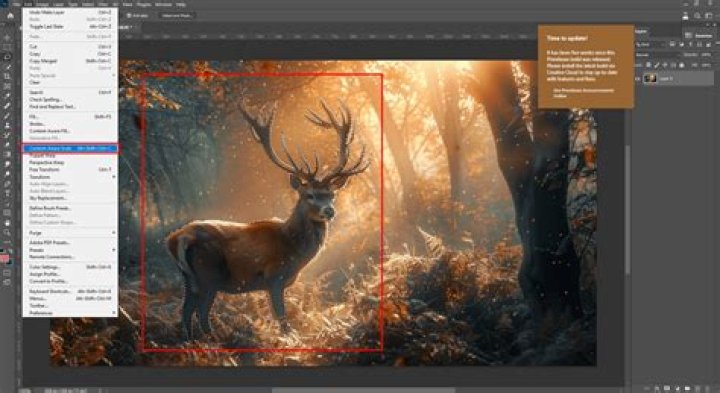720x393 pixels.
Task: Expand the Preferences submenu
Action: [x=70, y=313]
